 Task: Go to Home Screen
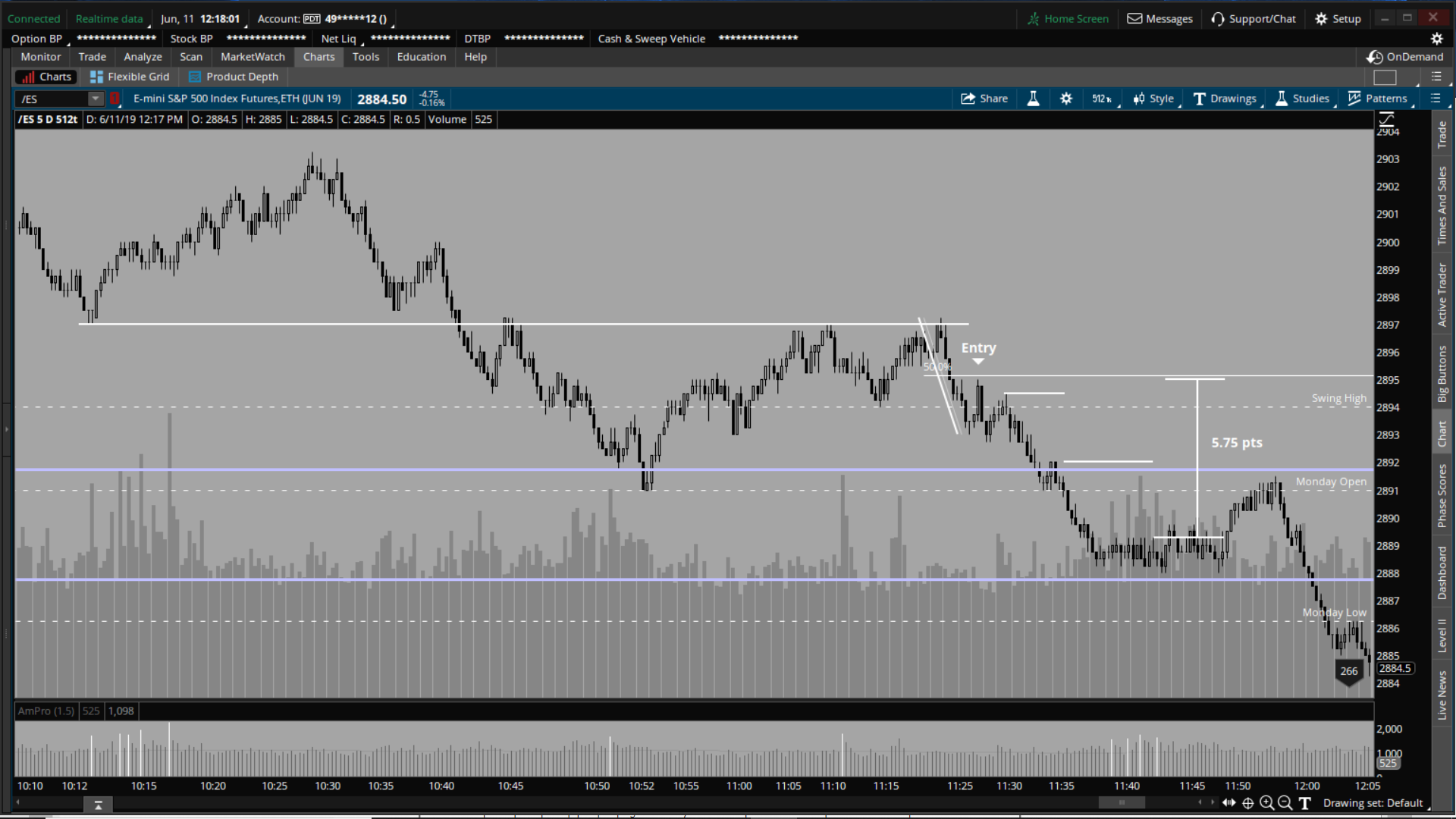(x=1068, y=19)
